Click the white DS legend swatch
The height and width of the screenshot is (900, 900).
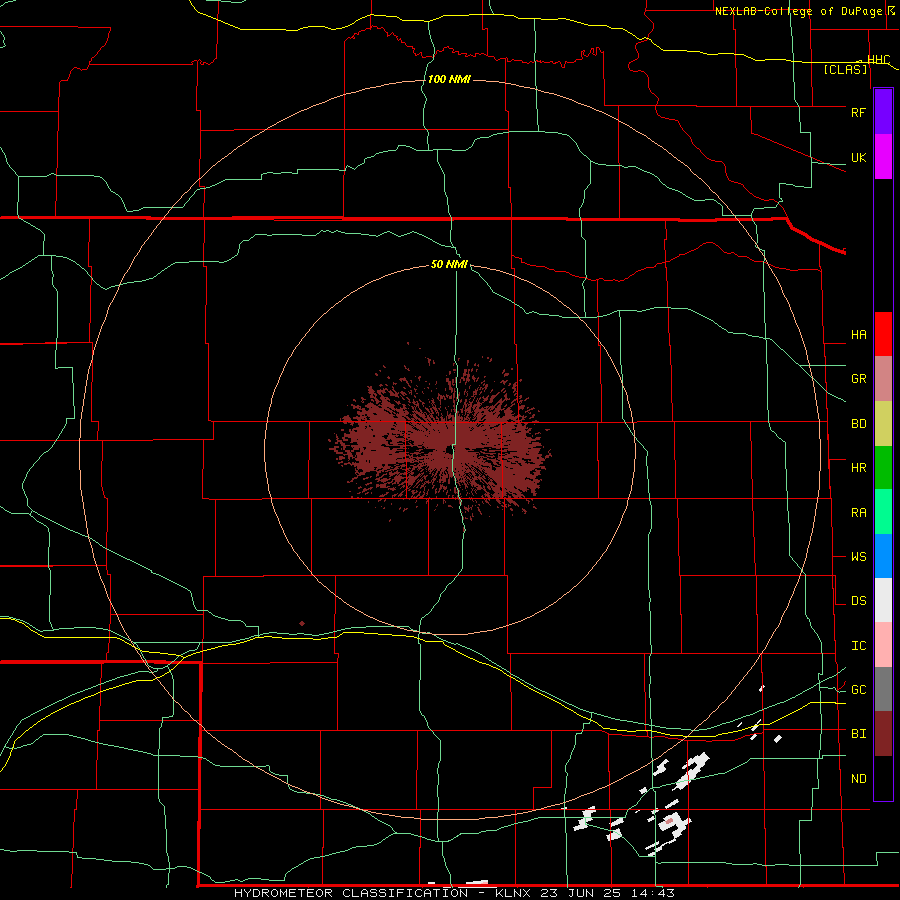coord(883,600)
